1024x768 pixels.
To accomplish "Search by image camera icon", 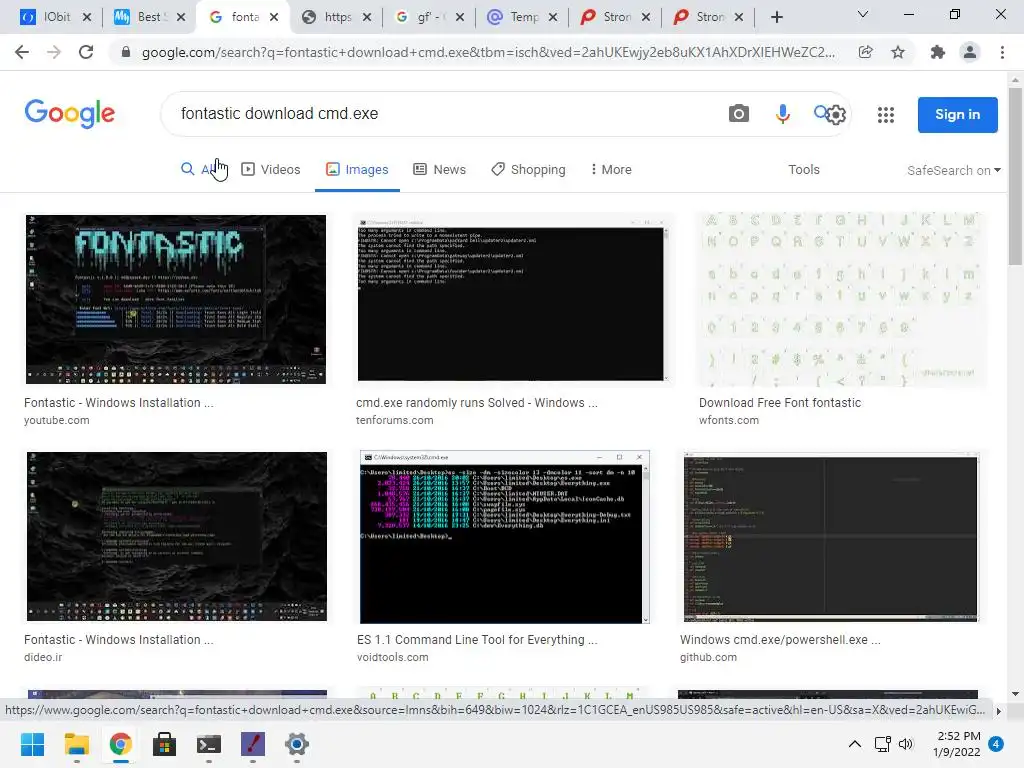I will pos(739,114).
